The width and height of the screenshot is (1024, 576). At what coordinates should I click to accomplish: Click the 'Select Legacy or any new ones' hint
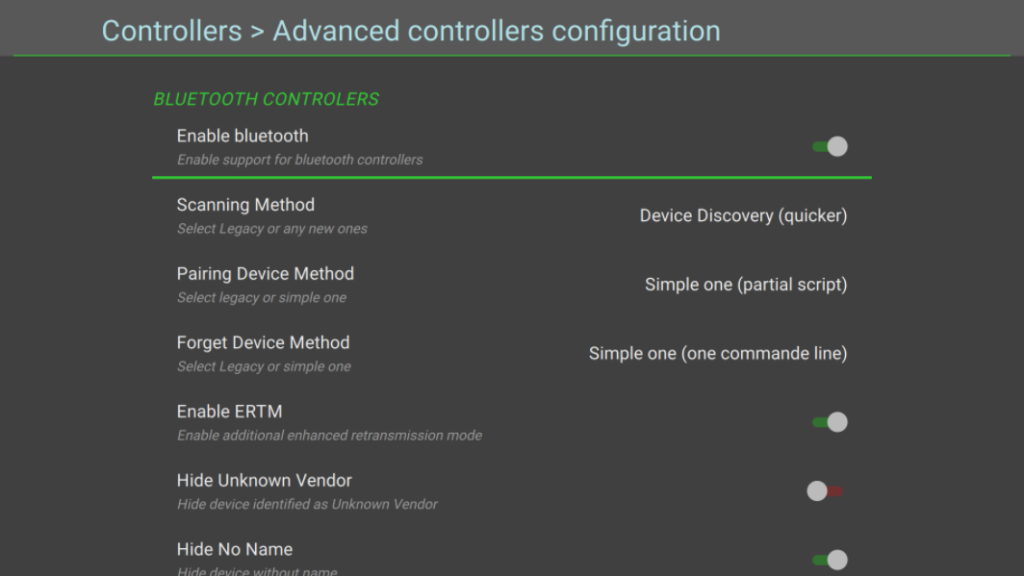[x=272, y=229]
